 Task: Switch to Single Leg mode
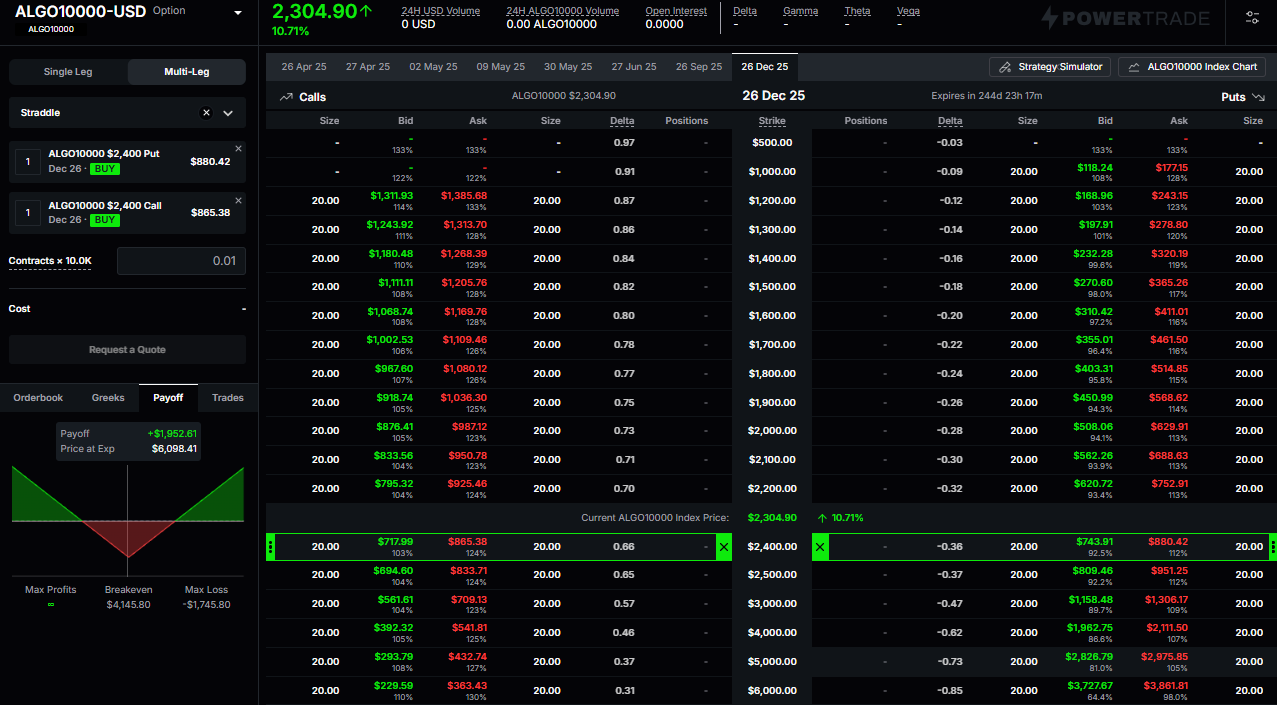point(68,72)
